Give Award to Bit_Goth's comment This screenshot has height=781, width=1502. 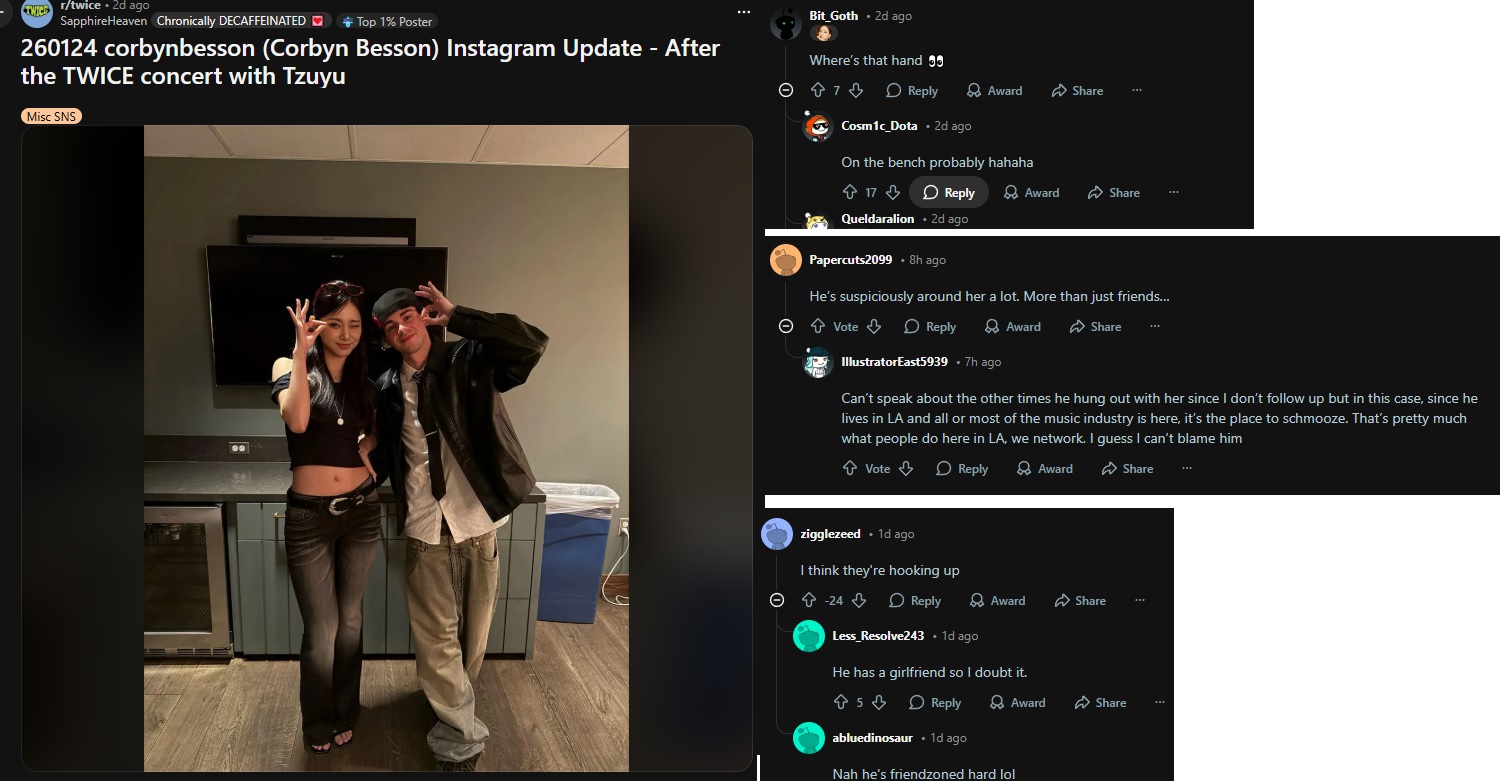pos(994,90)
